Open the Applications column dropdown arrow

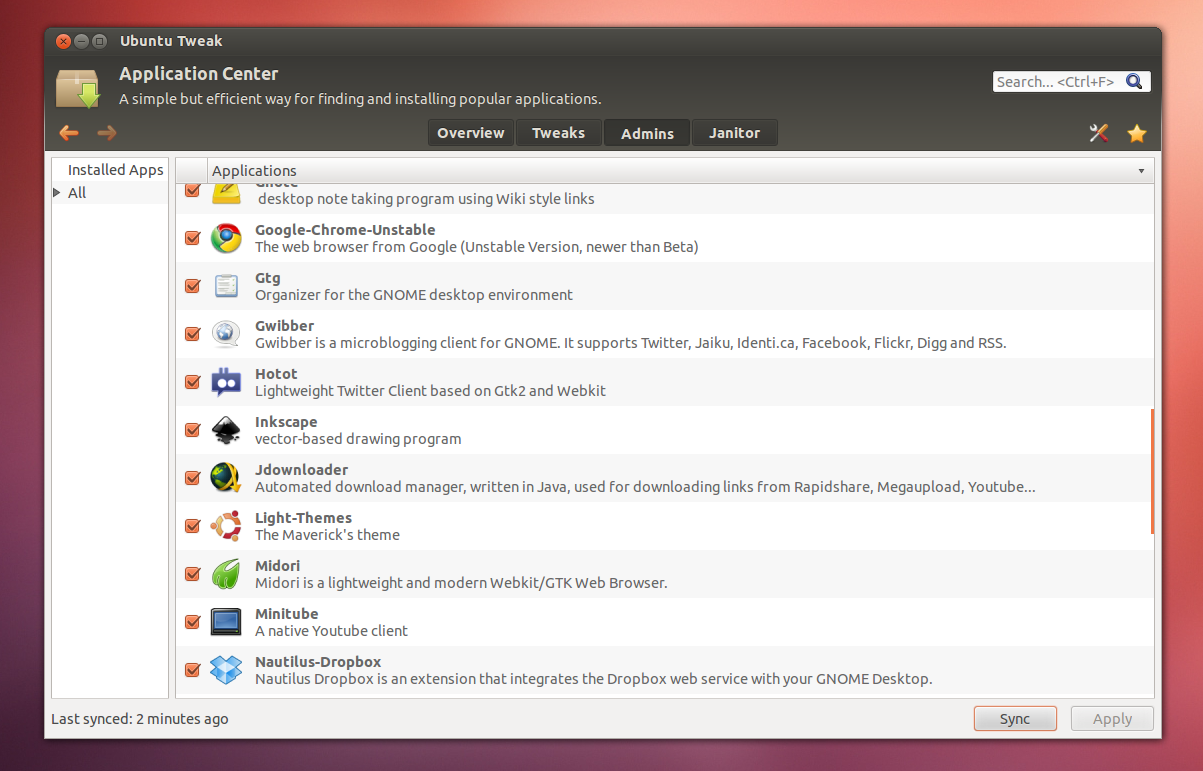[1141, 171]
